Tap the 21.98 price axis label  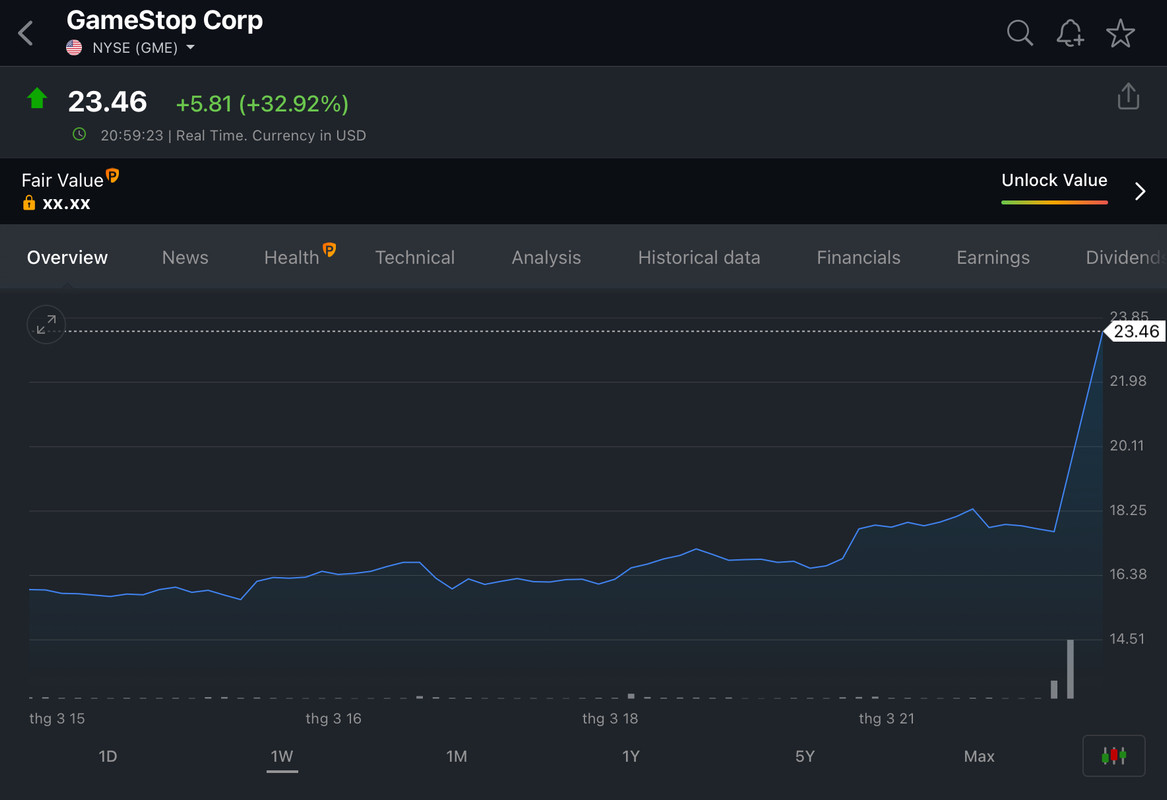click(x=1128, y=381)
